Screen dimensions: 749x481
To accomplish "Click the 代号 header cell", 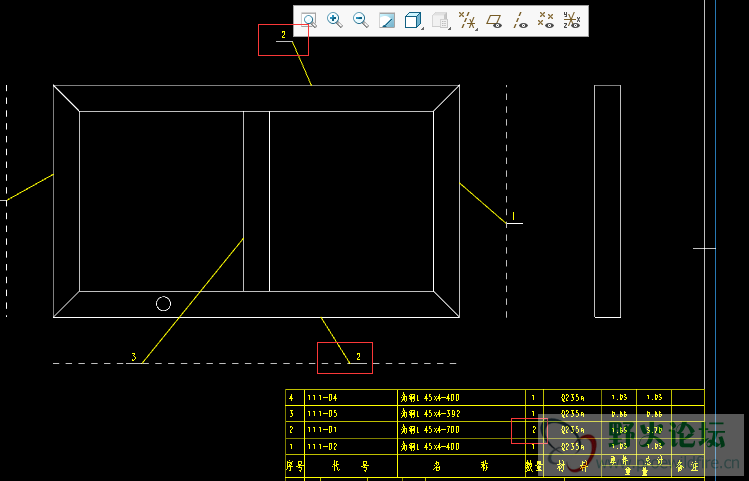I will [x=351, y=466].
